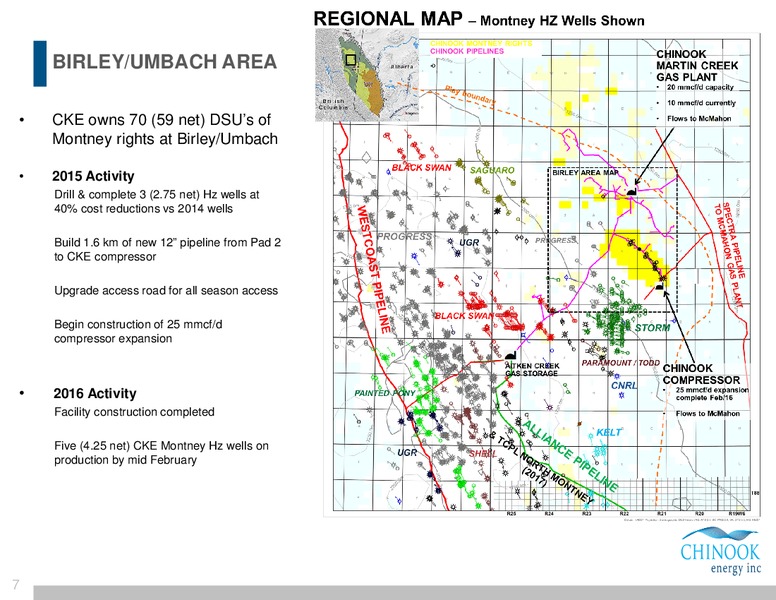Image resolution: width=776 pixels, height=600 pixels.
Task: Click the "CNRL" operator label
Action: pyautogui.click(x=624, y=385)
